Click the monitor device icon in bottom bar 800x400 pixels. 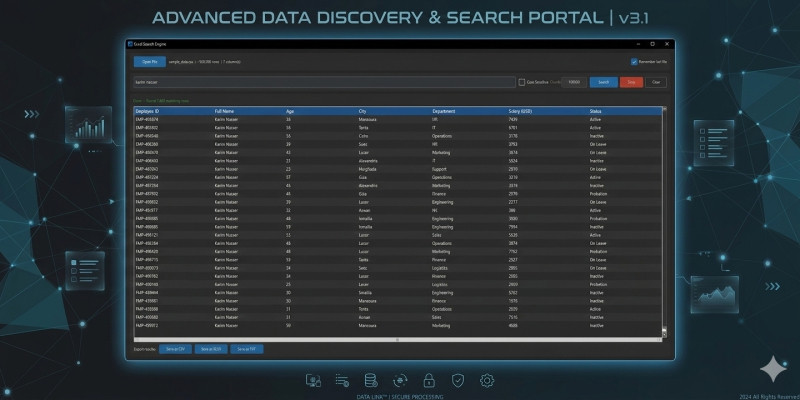pyautogui.click(x=313, y=380)
